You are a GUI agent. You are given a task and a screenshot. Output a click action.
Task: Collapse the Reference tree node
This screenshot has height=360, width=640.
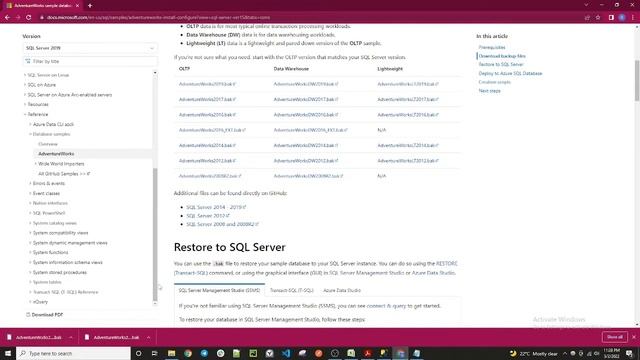click(x=25, y=114)
